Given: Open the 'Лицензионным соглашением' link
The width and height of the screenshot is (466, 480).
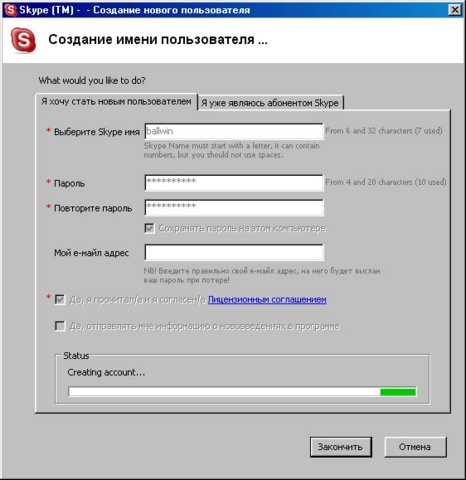Looking at the screenshot, I should pyautogui.click(x=267, y=300).
